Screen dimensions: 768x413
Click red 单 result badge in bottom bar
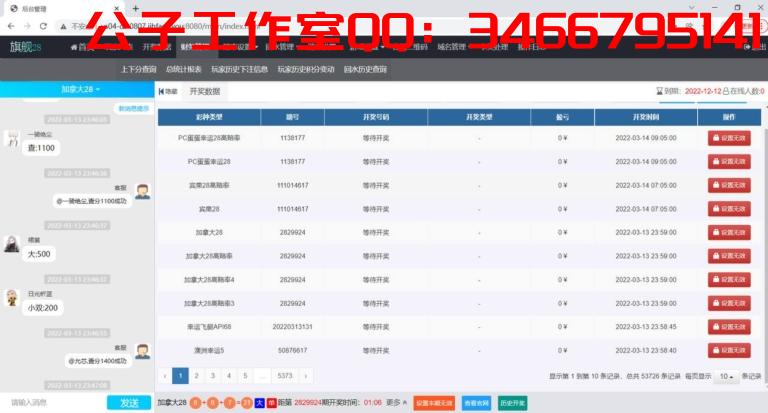(272, 403)
